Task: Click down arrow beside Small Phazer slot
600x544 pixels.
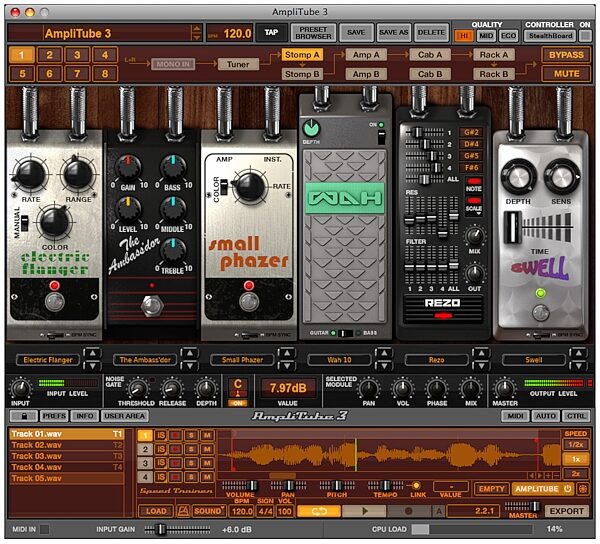Action: [x=287, y=365]
